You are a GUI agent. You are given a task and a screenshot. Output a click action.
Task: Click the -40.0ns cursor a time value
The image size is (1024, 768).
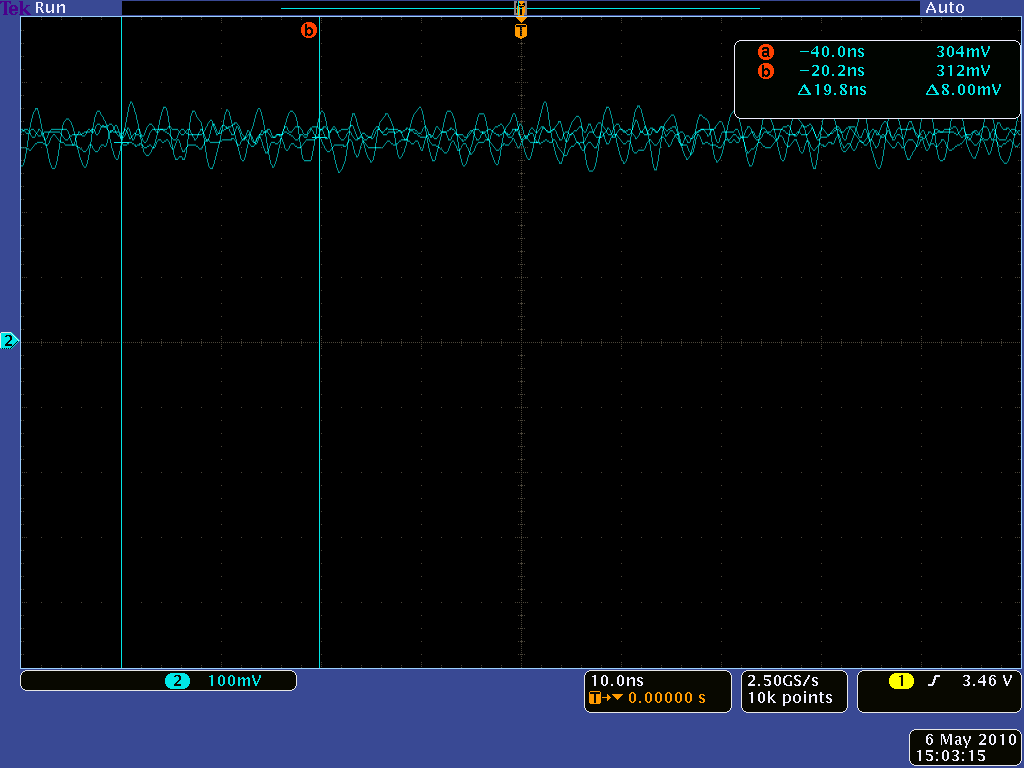pos(831,52)
